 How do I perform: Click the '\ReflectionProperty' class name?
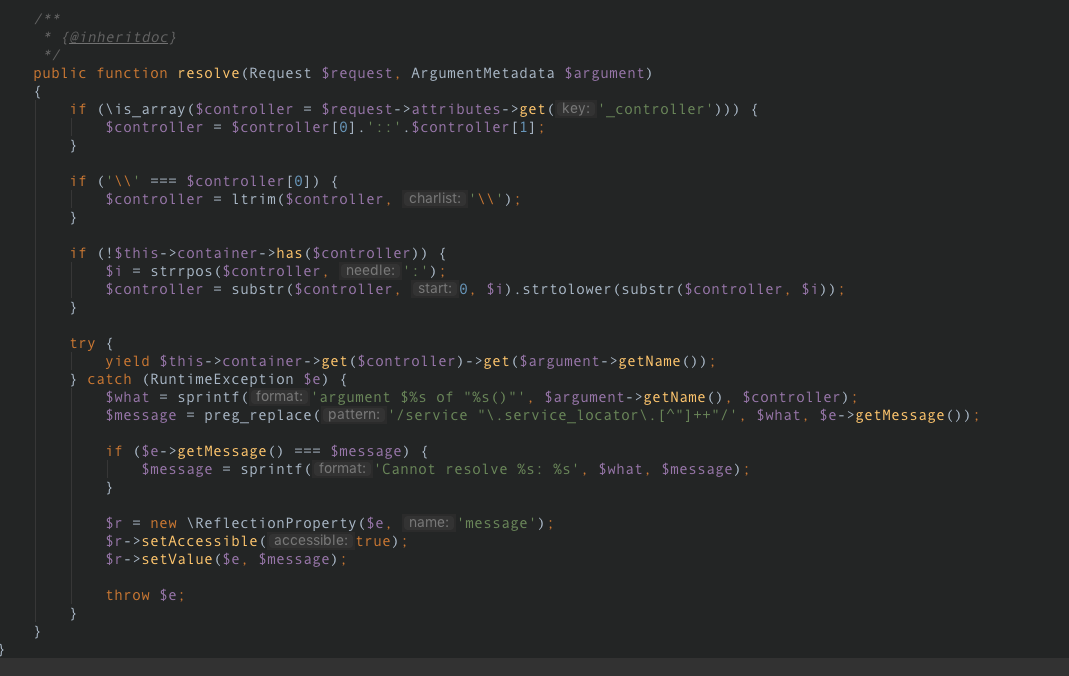[271, 523]
